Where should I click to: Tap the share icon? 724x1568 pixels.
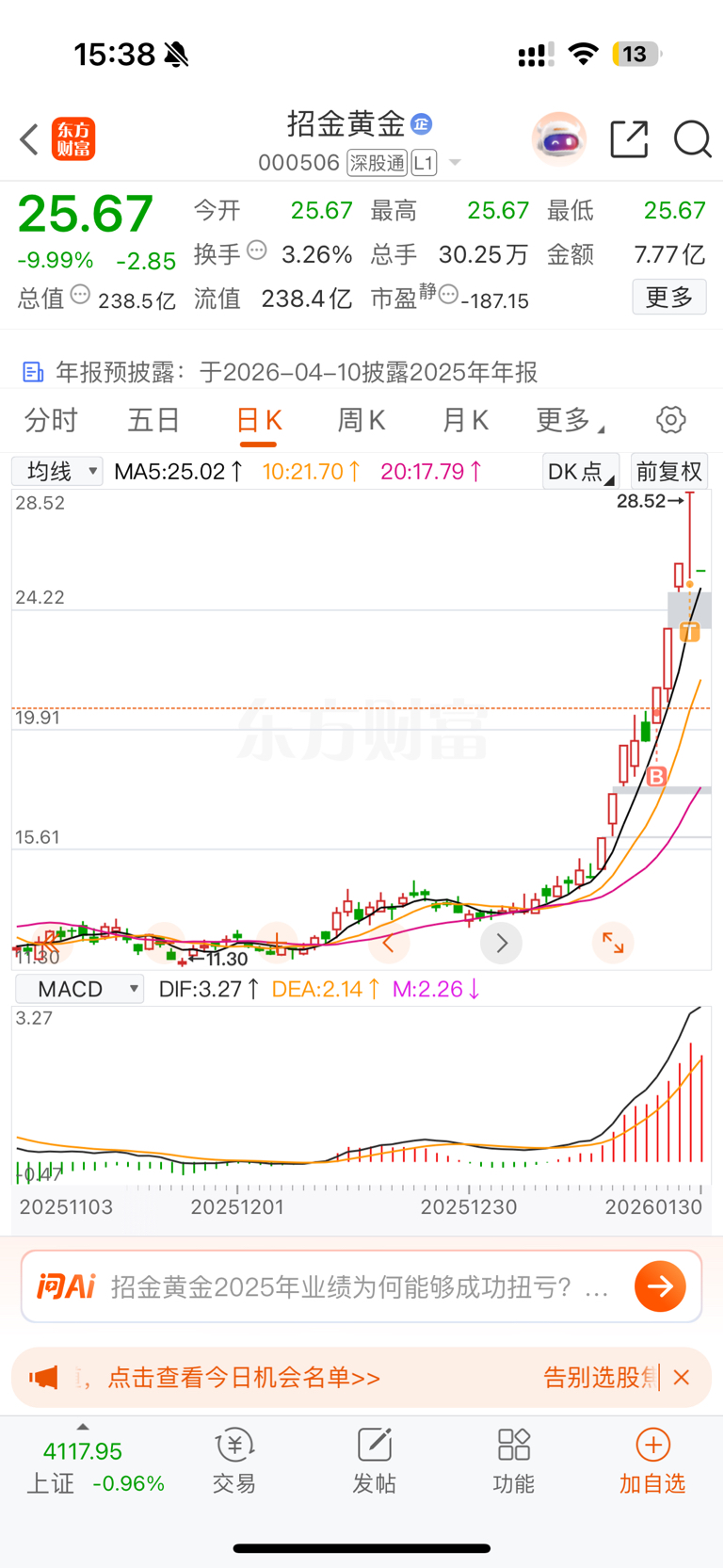[x=629, y=139]
